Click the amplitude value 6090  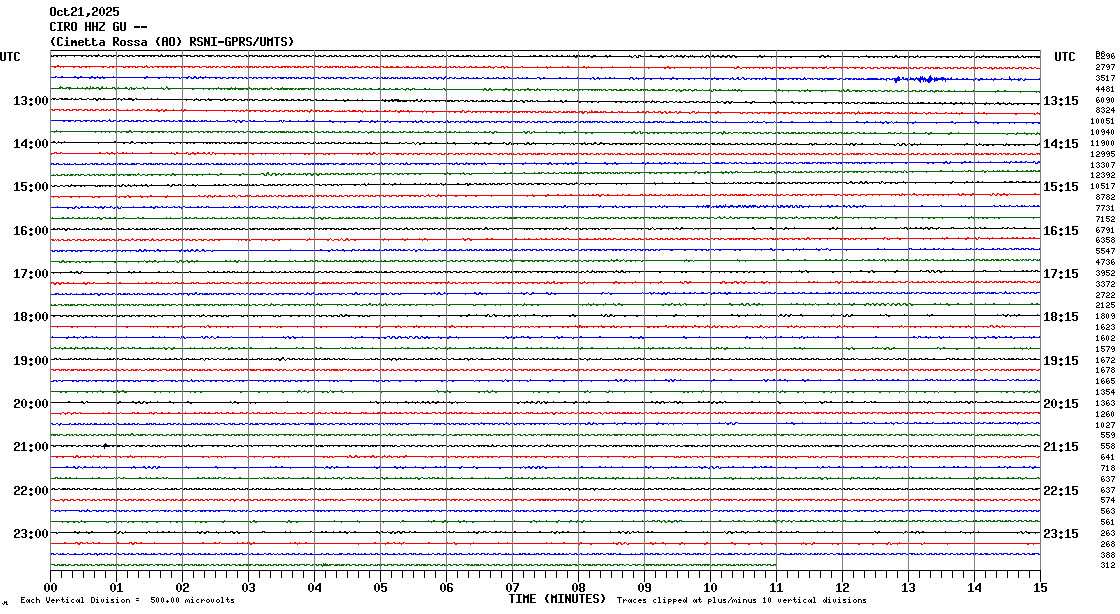click(x=1105, y=101)
